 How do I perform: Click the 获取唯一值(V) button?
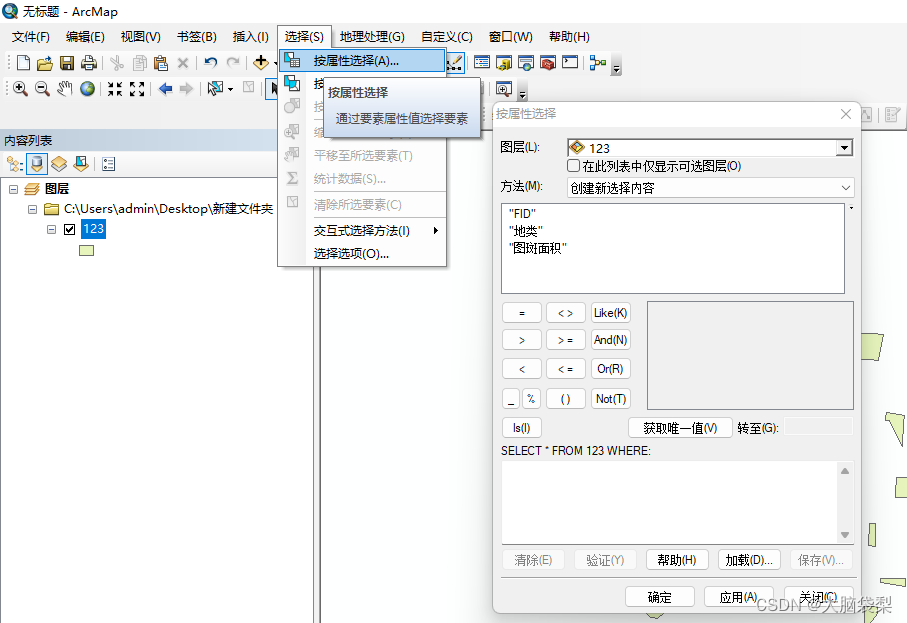pyautogui.click(x=680, y=428)
